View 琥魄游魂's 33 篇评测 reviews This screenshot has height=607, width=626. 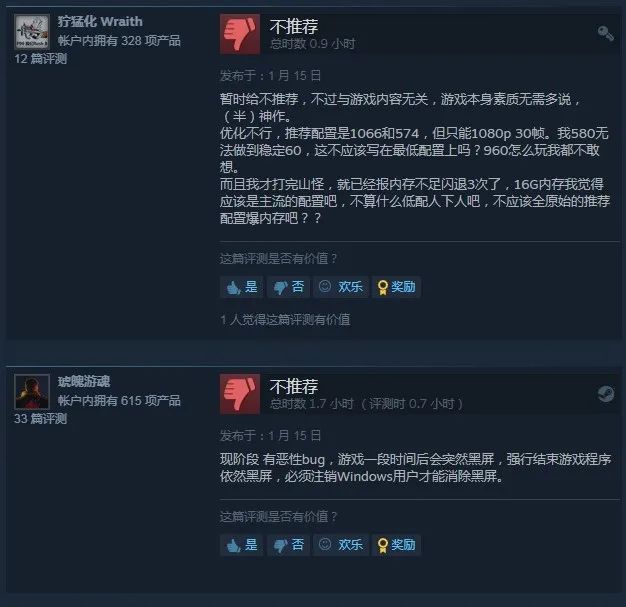click(x=40, y=419)
